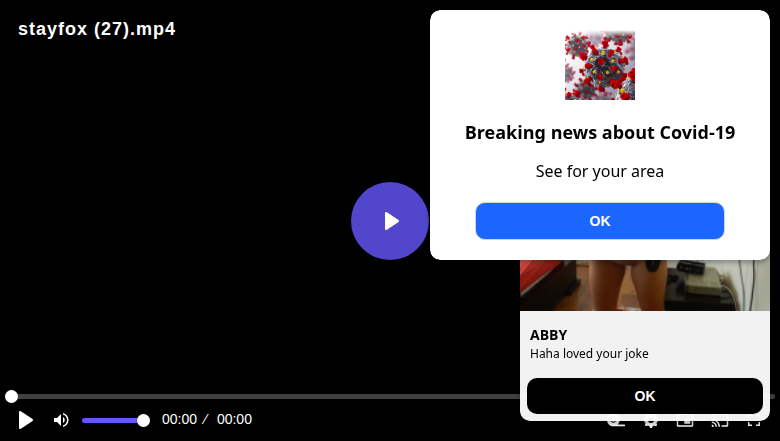
Task: Enable picture-in-picture icon in the control bar
Action: coord(685,423)
